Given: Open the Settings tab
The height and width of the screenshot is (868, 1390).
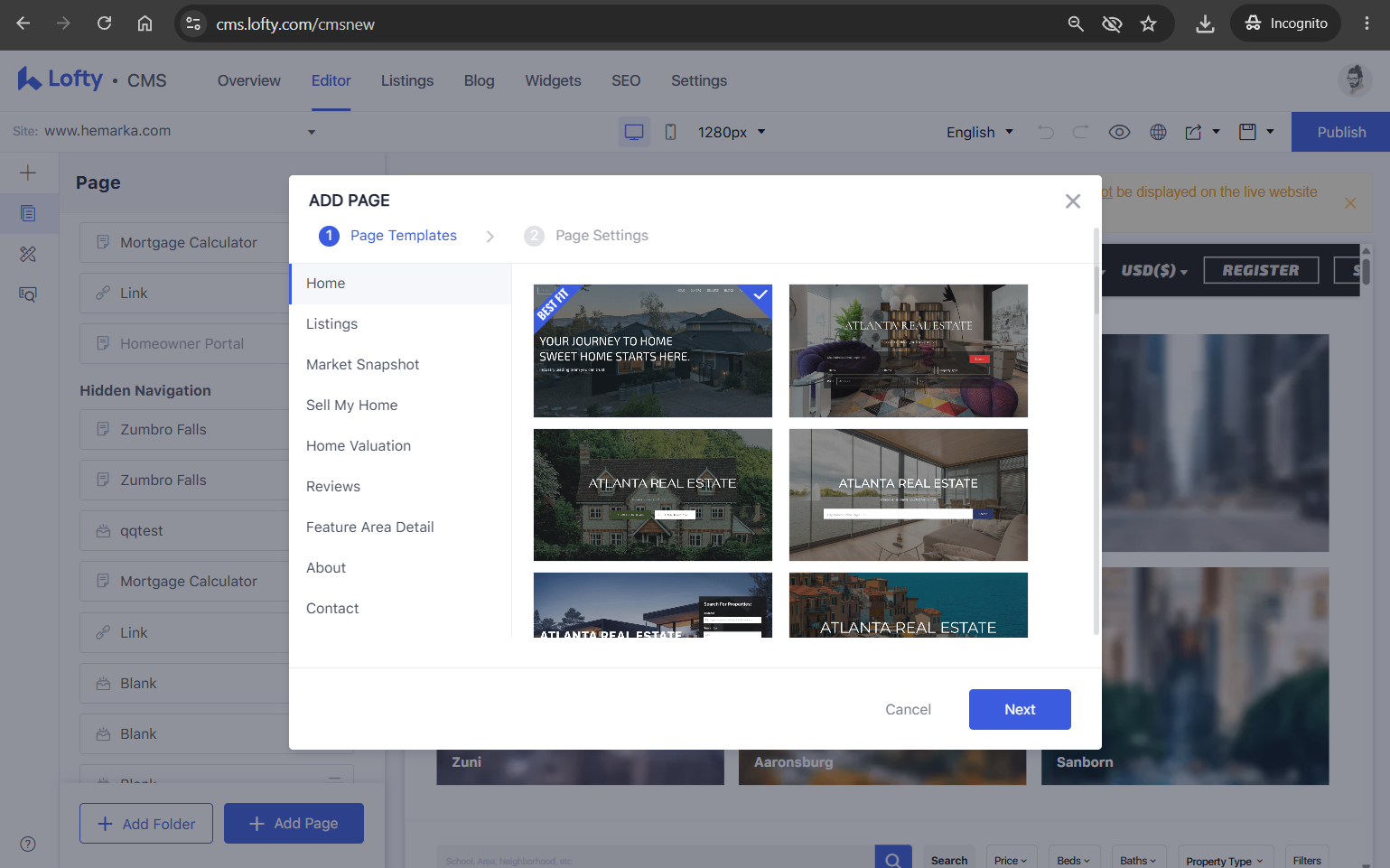Looking at the screenshot, I should pos(699,80).
